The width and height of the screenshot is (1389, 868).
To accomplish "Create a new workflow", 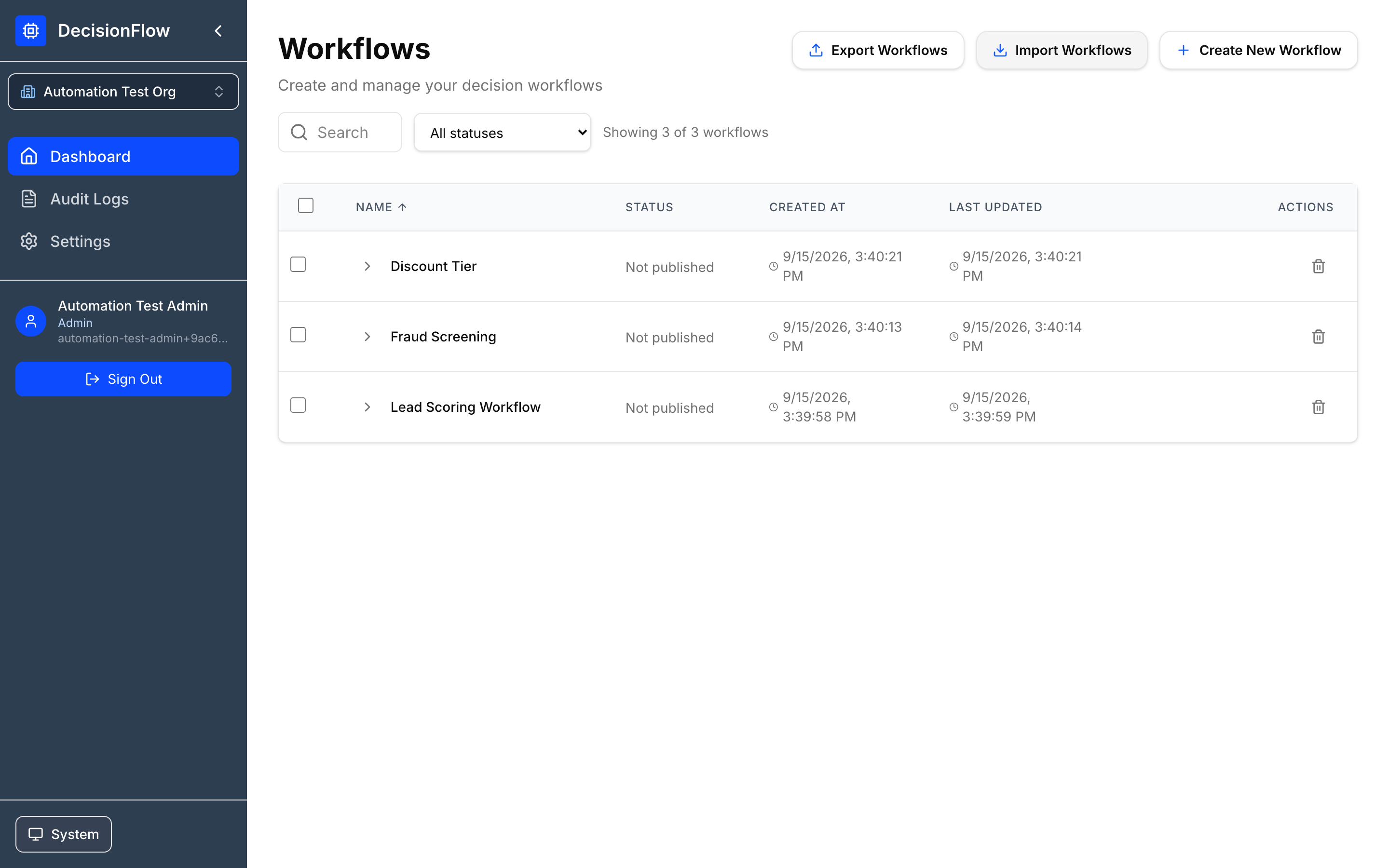I will click(x=1258, y=51).
